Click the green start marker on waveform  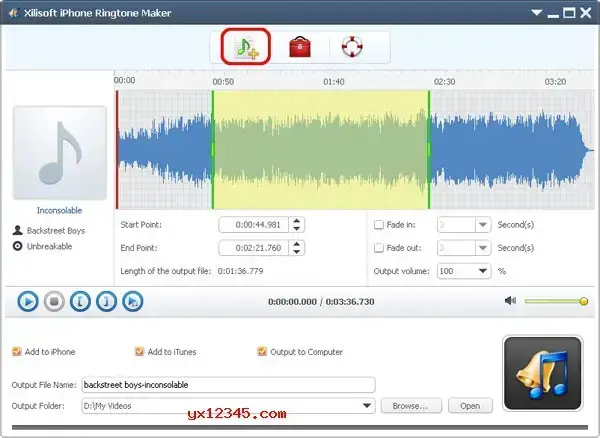213,150
